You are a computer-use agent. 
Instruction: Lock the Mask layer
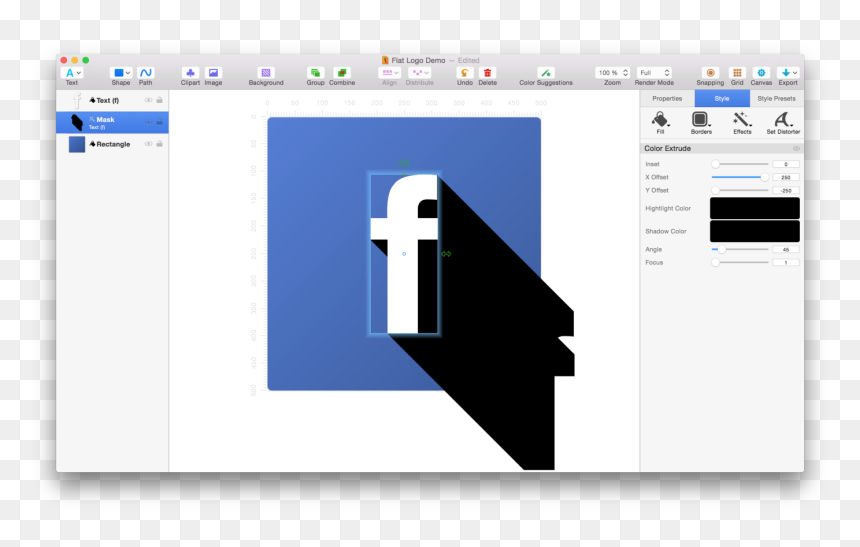160,122
